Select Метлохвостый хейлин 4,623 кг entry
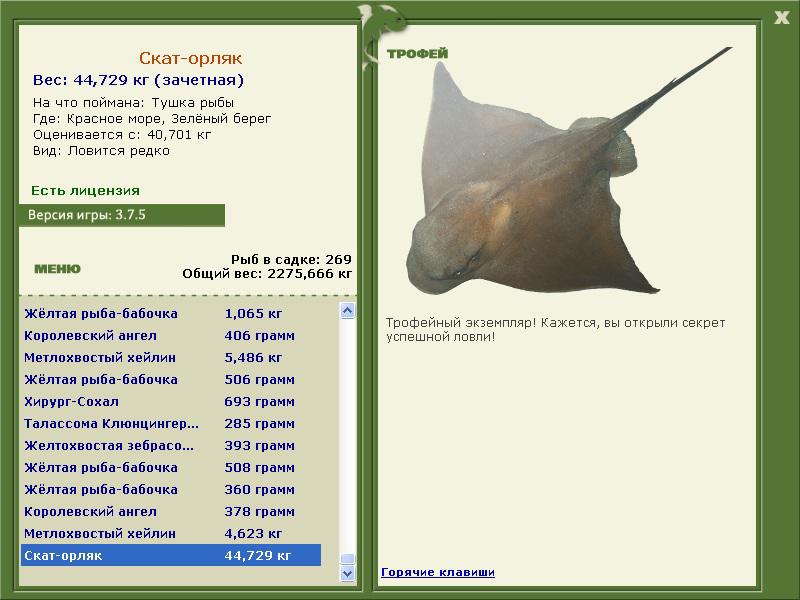The image size is (800, 600). coord(171,533)
